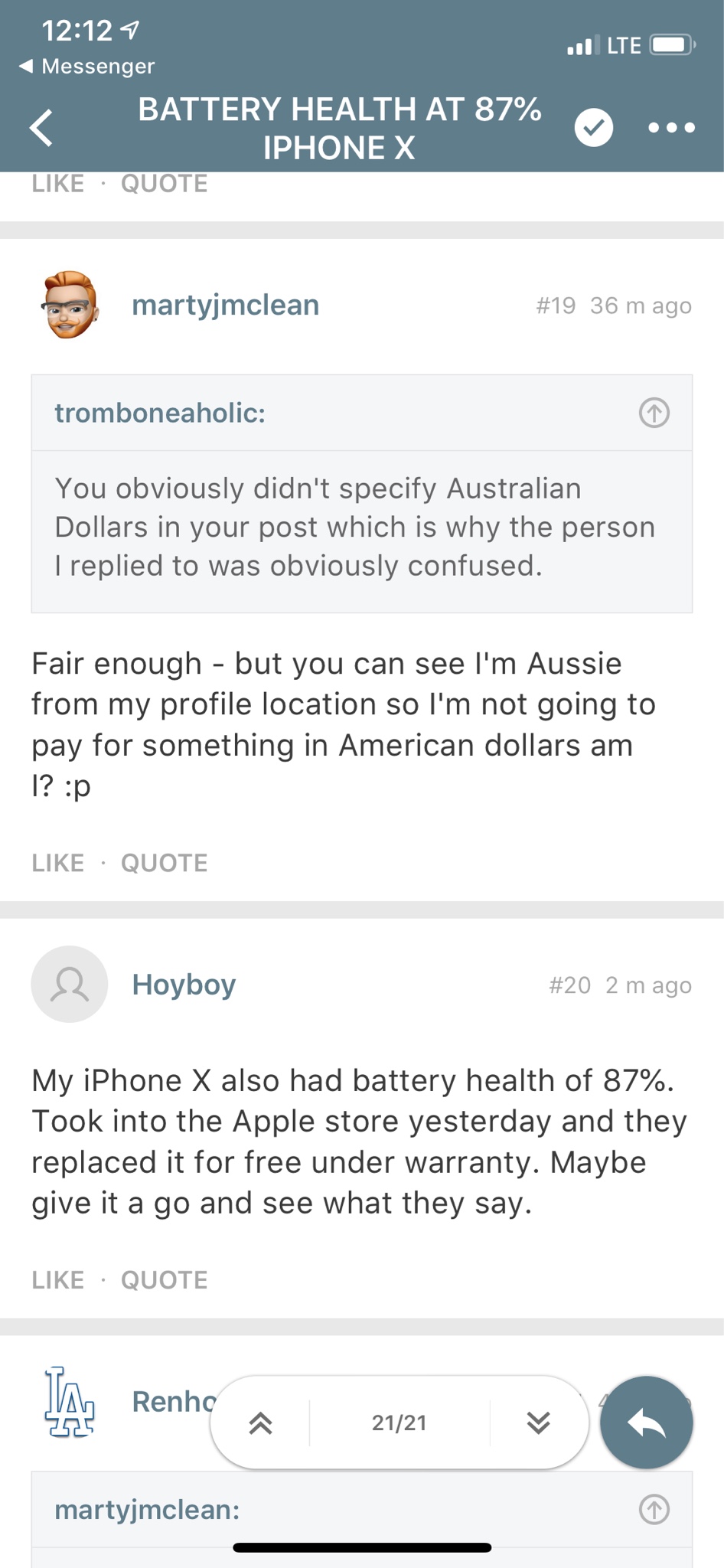Open the 21/21 page position selector
The width and height of the screenshot is (724, 1568).
click(x=399, y=1423)
